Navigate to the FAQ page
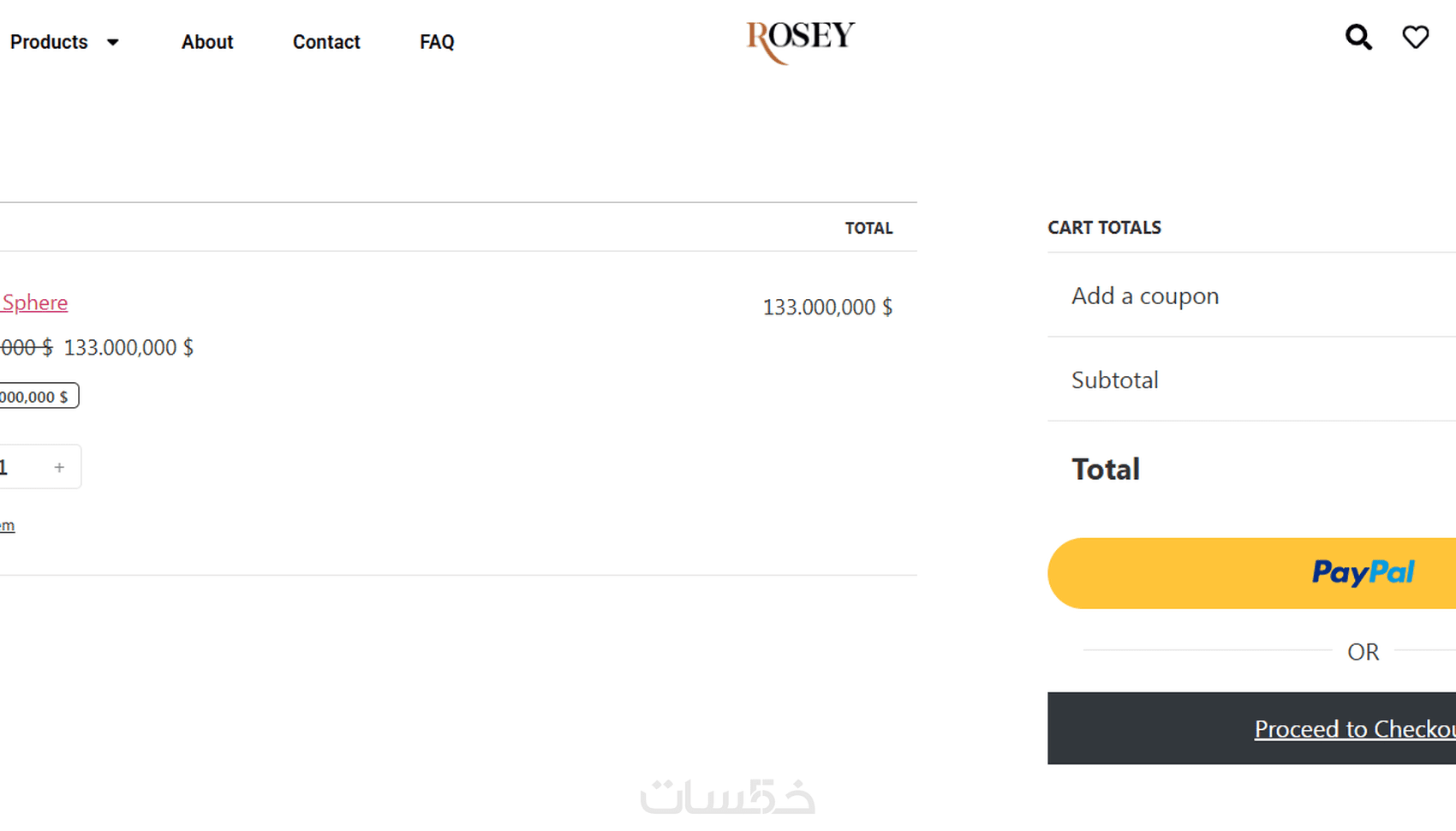The image size is (1456, 831). click(437, 42)
